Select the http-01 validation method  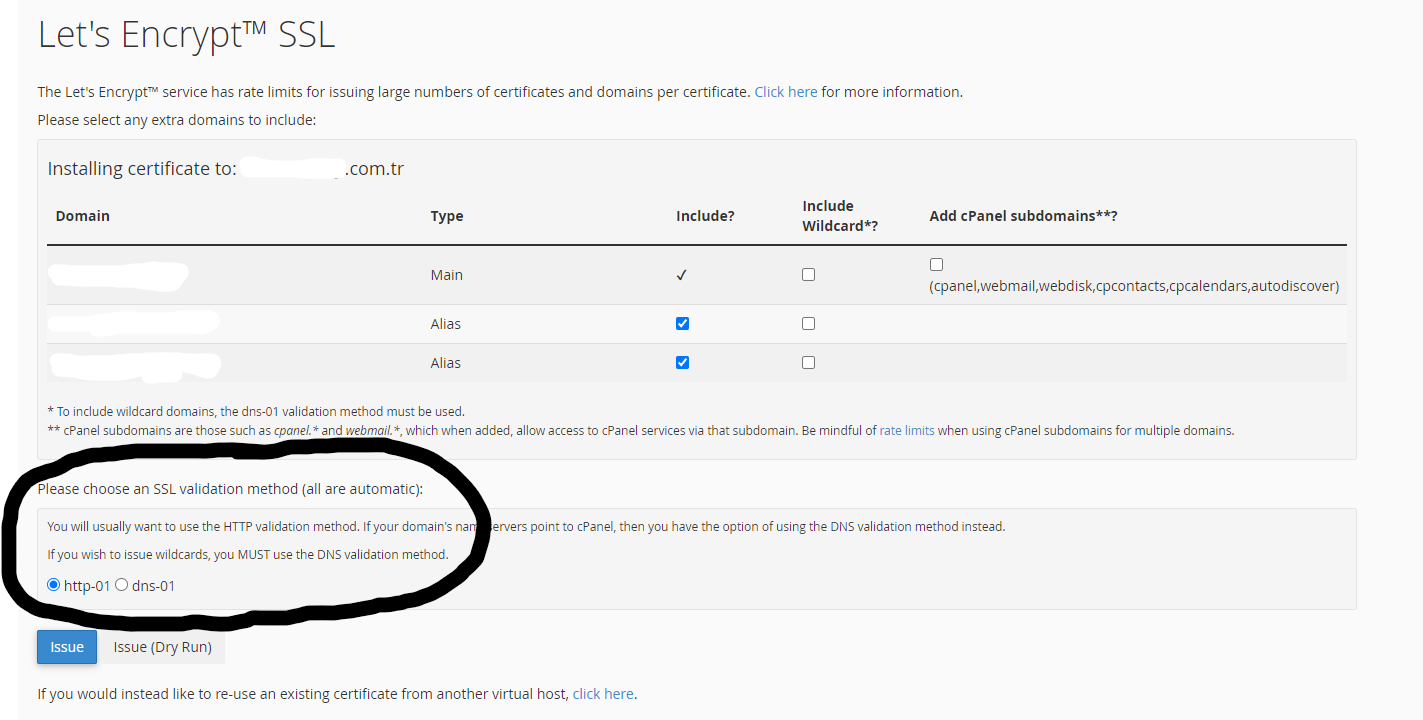click(x=54, y=585)
